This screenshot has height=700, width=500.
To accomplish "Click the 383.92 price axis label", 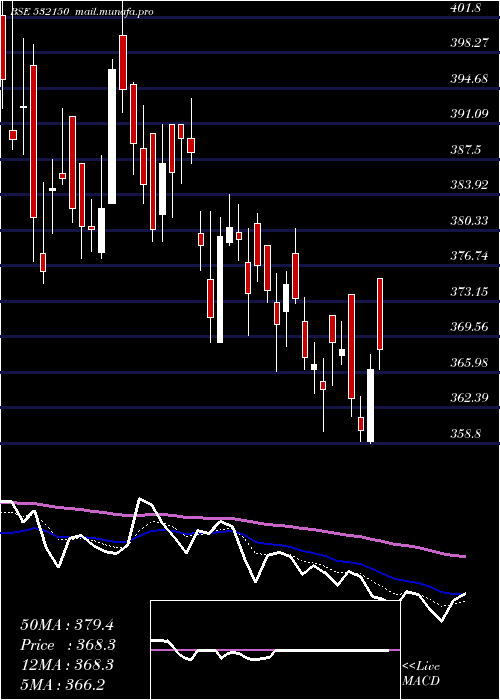I will [x=468, y=185].
